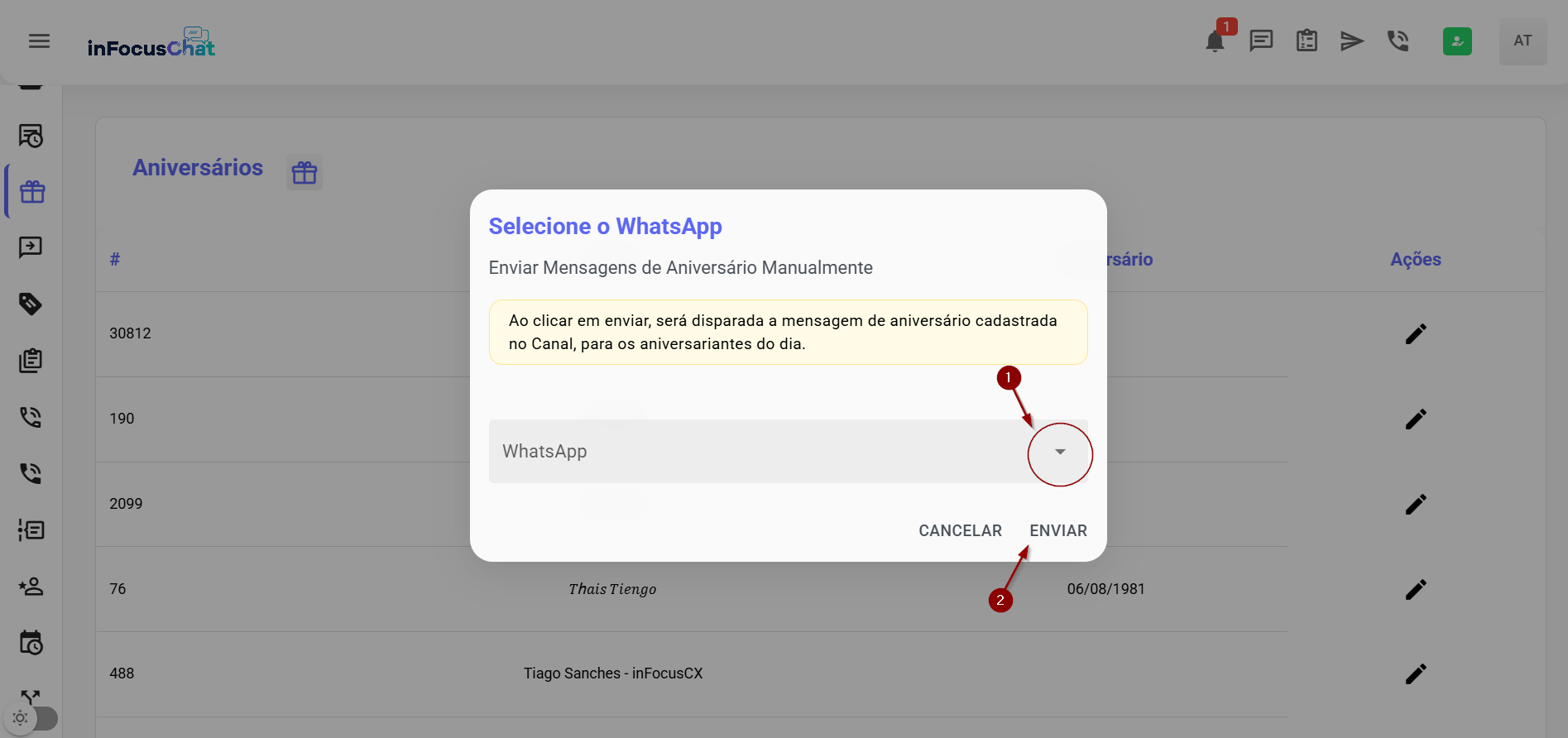Open the AT user avatar menu
The height and width of the screenshot is (738, 1568).
click(x=1522, y=41)
